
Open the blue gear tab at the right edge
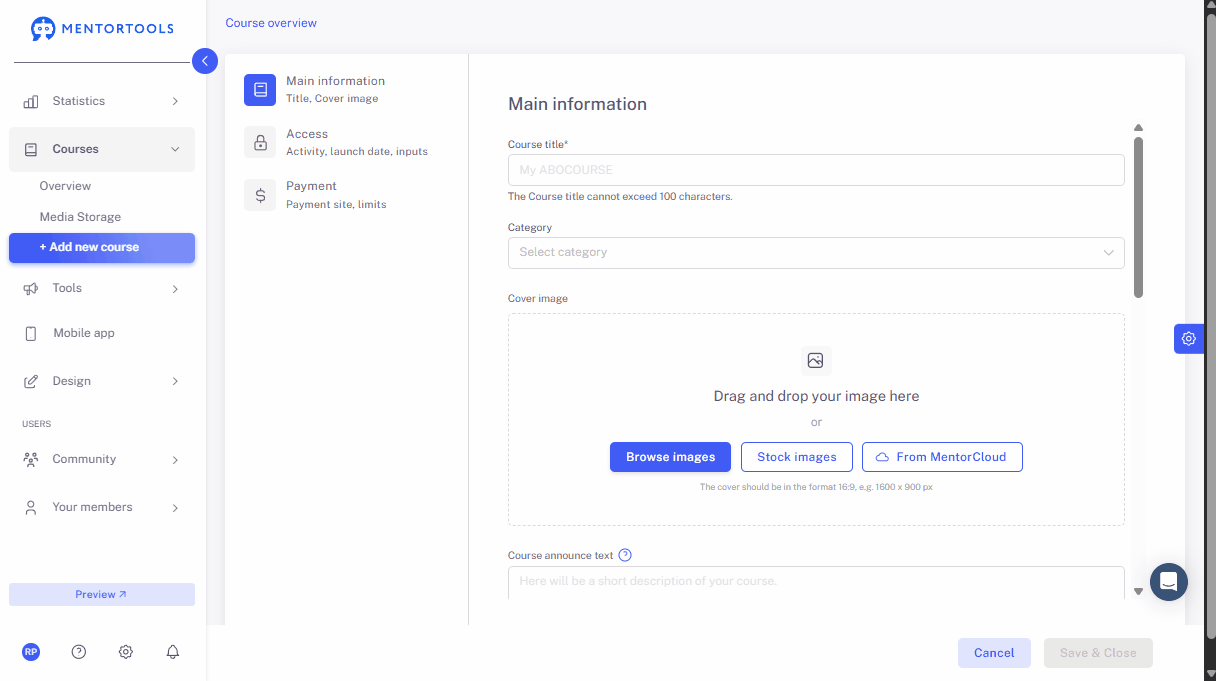click(1188, 338)
